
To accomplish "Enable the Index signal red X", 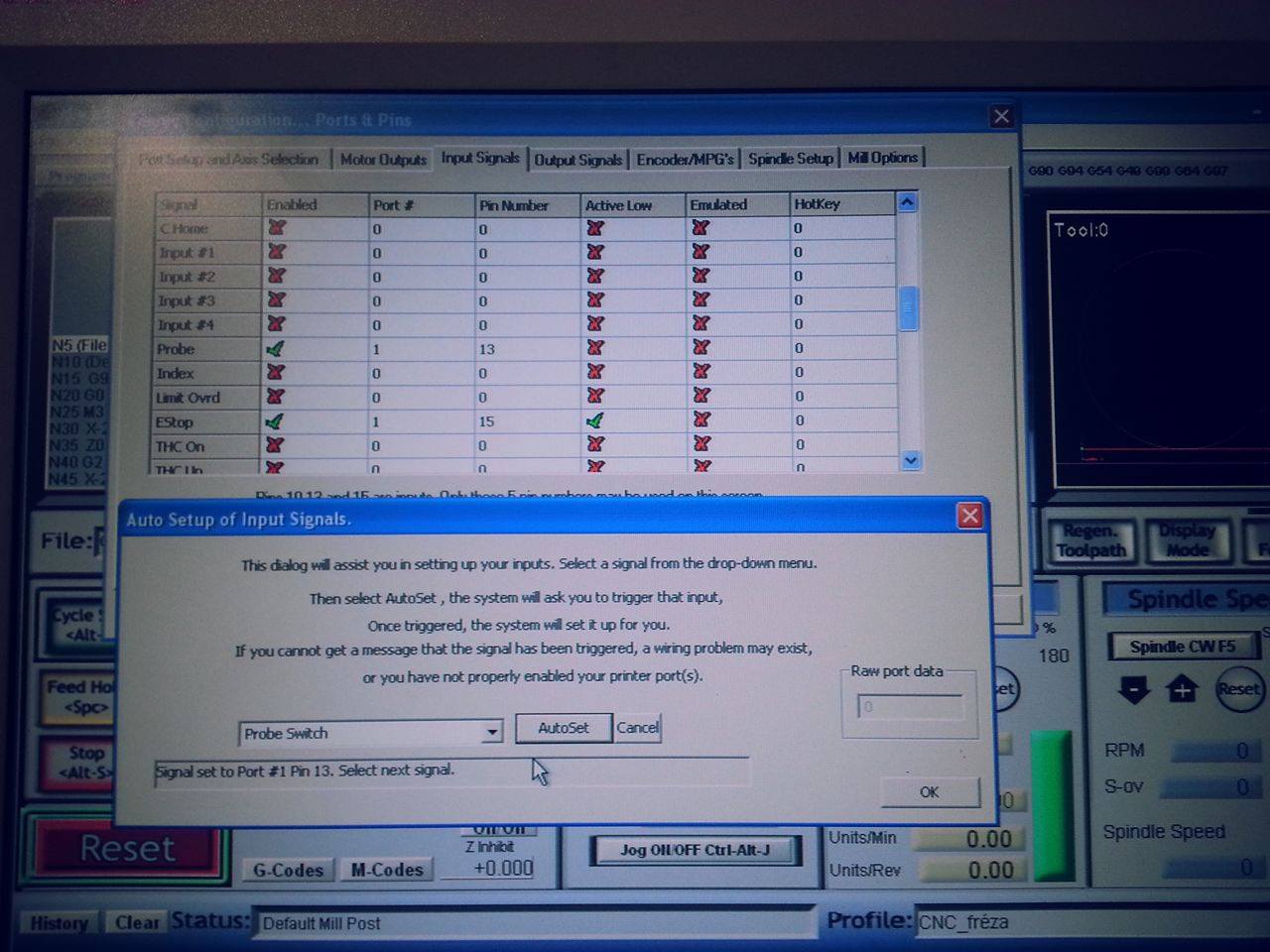I will point(276,373).
